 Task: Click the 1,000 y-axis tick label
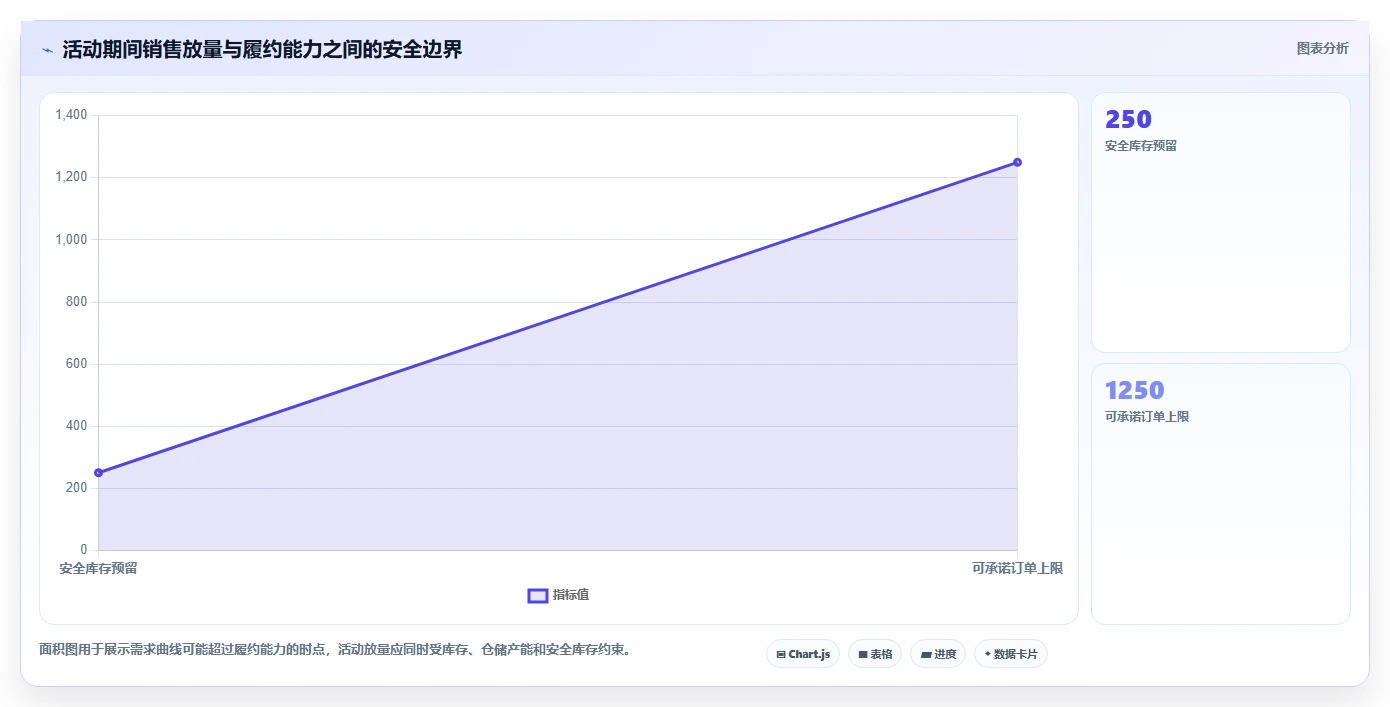pyautogui.click(x=72, y=239)
